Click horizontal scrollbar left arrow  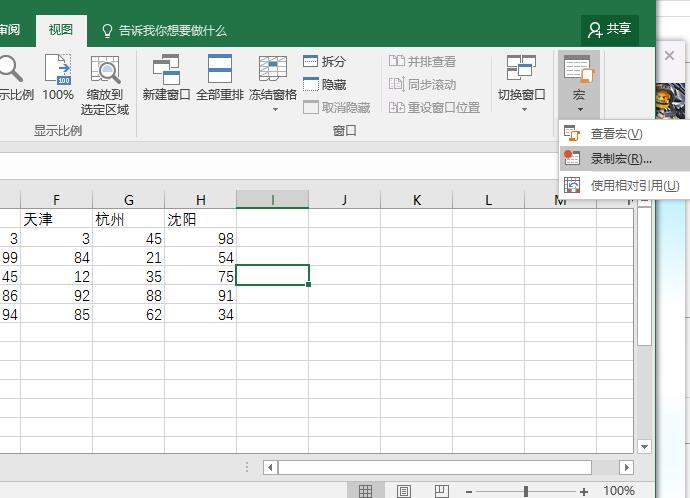click(x=270, y=467)
